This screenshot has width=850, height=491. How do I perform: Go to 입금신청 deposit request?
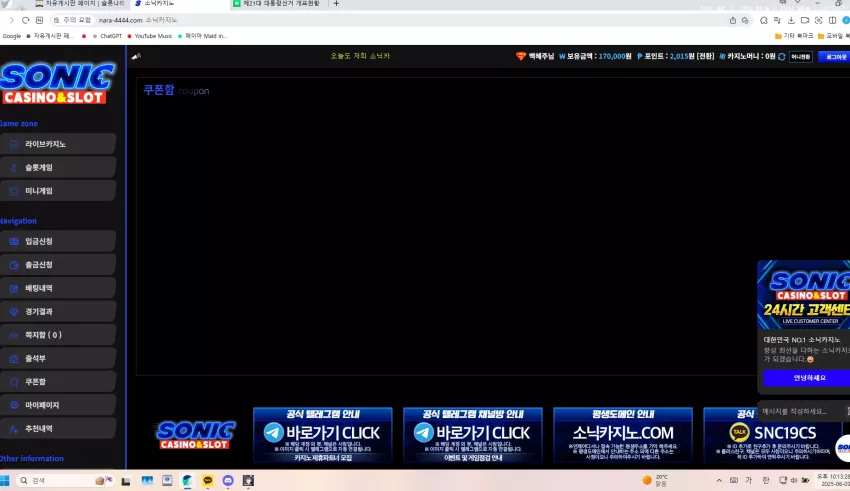[x=57, y=241]
